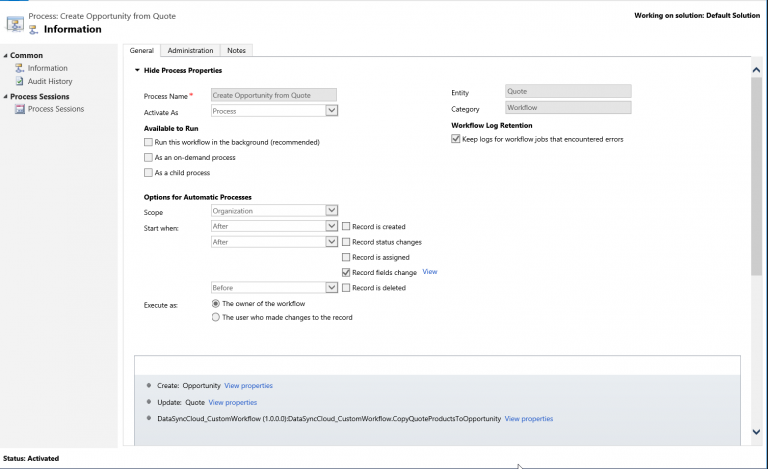The image size is (768, 469).
Task: Select 'The user who made changes' radio option
Action: click(x=216, y=317)
